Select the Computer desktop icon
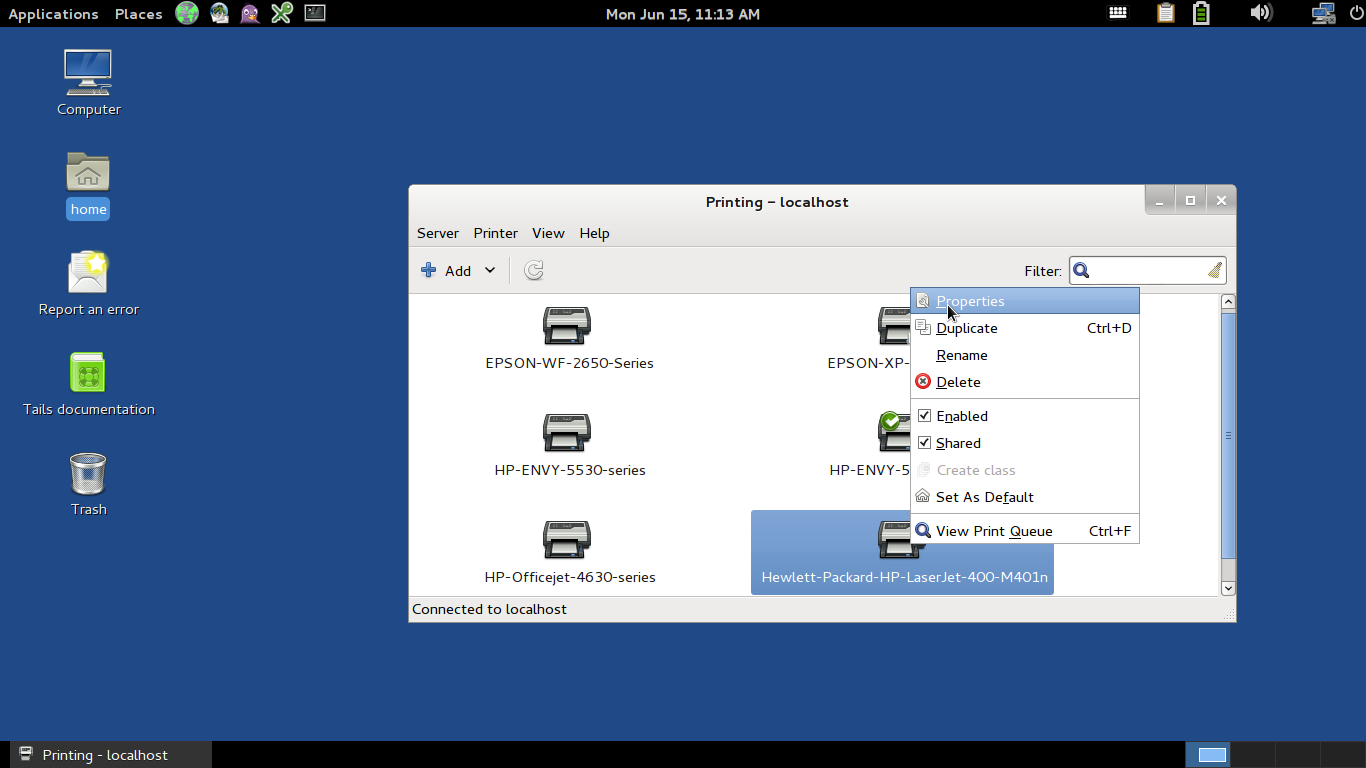This screenshot has height=768, width=1366. [89, 83]
